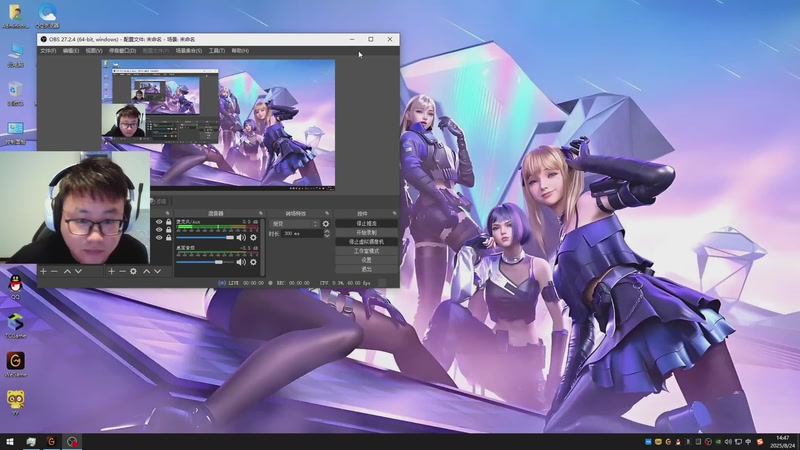This screenshot has height=450, width=800.
Task: Move the selected source up
Action: (x=146, y=271)
